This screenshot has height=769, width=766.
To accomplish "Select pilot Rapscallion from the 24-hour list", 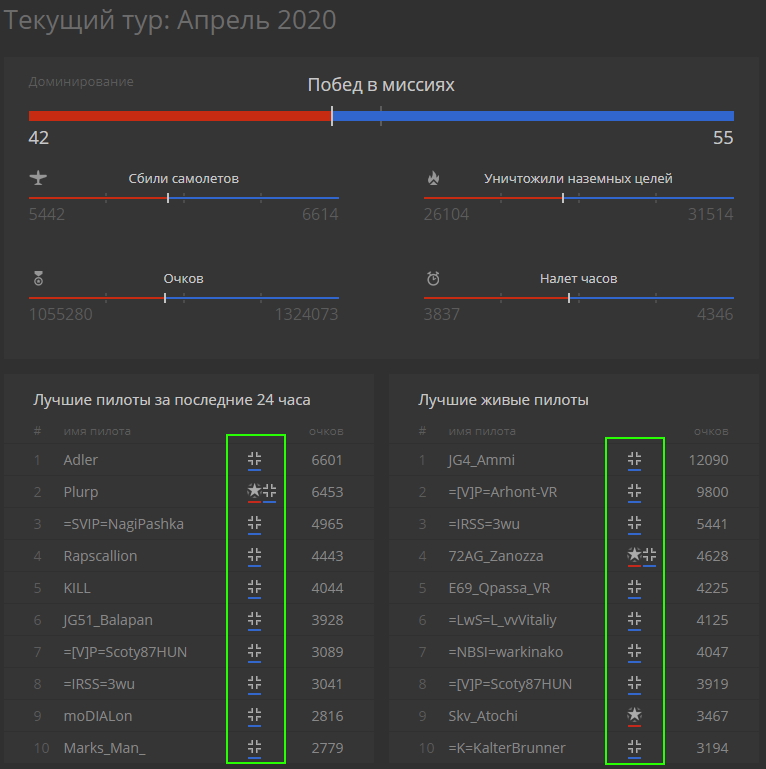I will [100, 556].
